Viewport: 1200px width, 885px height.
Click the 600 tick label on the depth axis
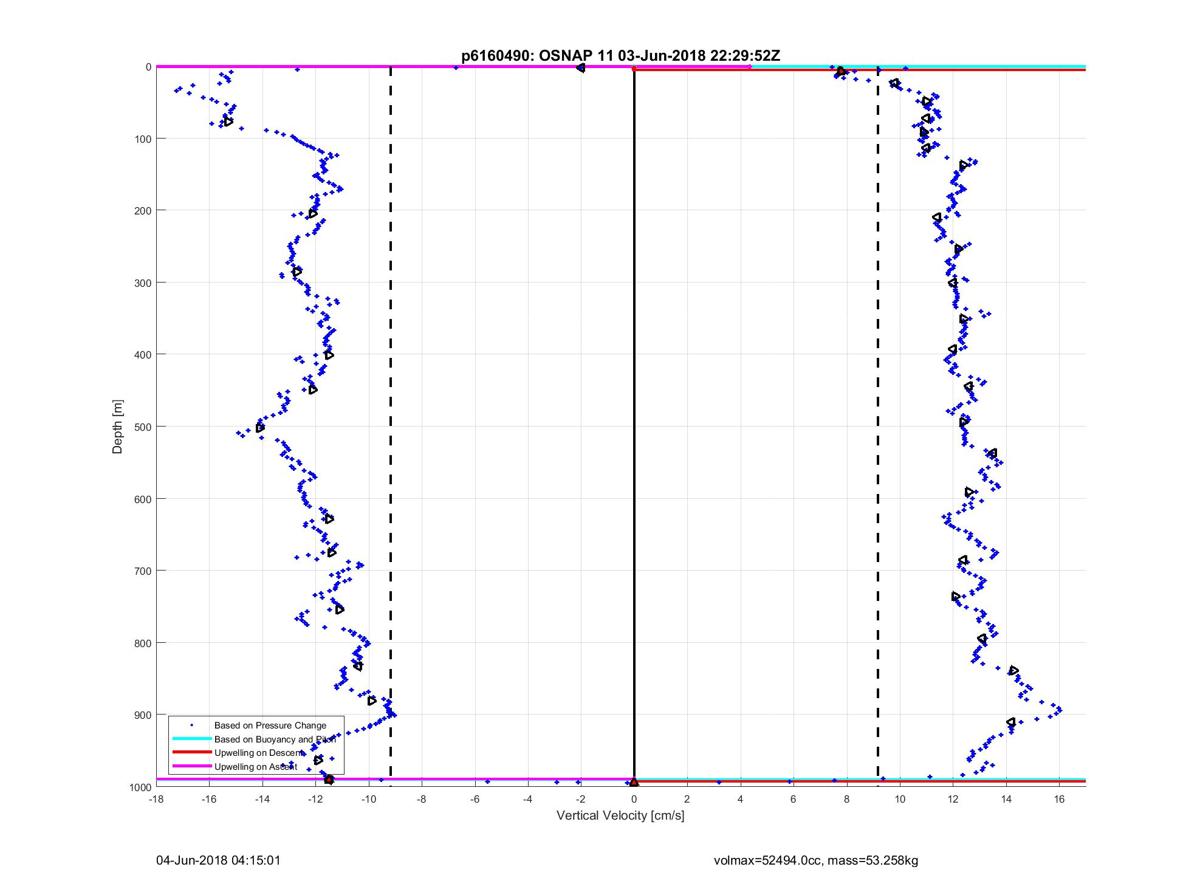(x=142, y=499)
